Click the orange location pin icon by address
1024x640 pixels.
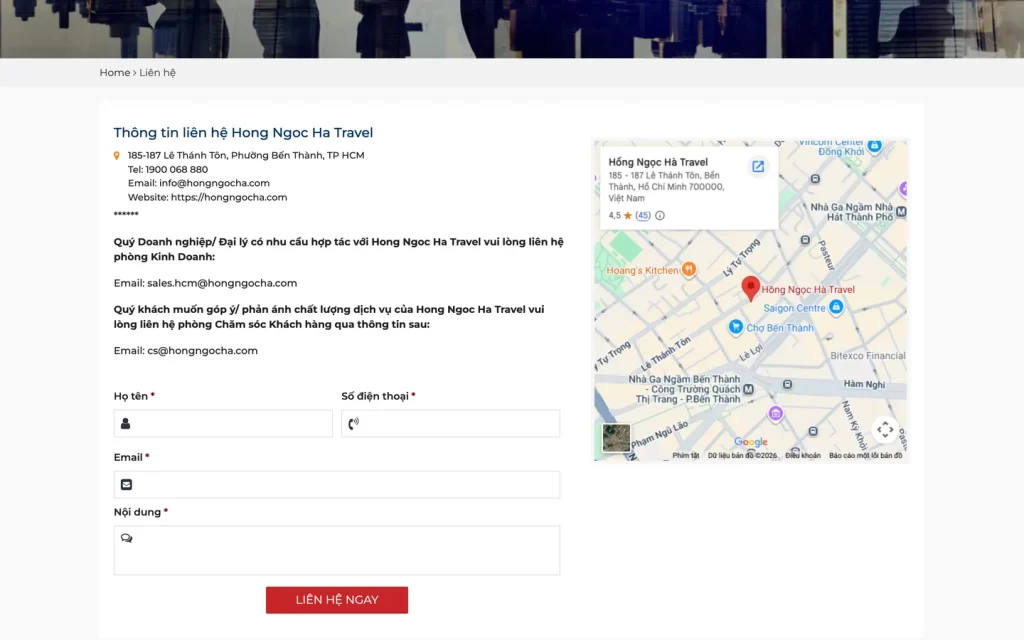pos(117,155)
